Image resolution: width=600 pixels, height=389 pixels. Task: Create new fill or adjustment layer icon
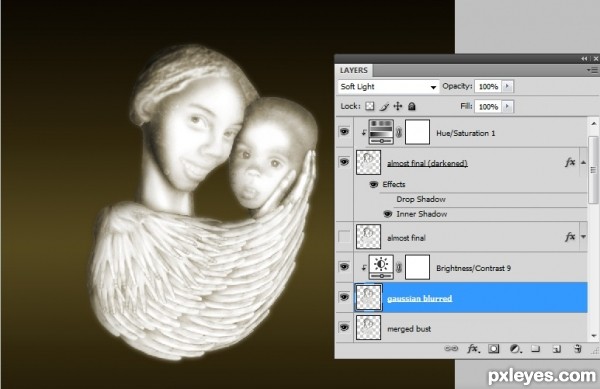tap(515, 348)
